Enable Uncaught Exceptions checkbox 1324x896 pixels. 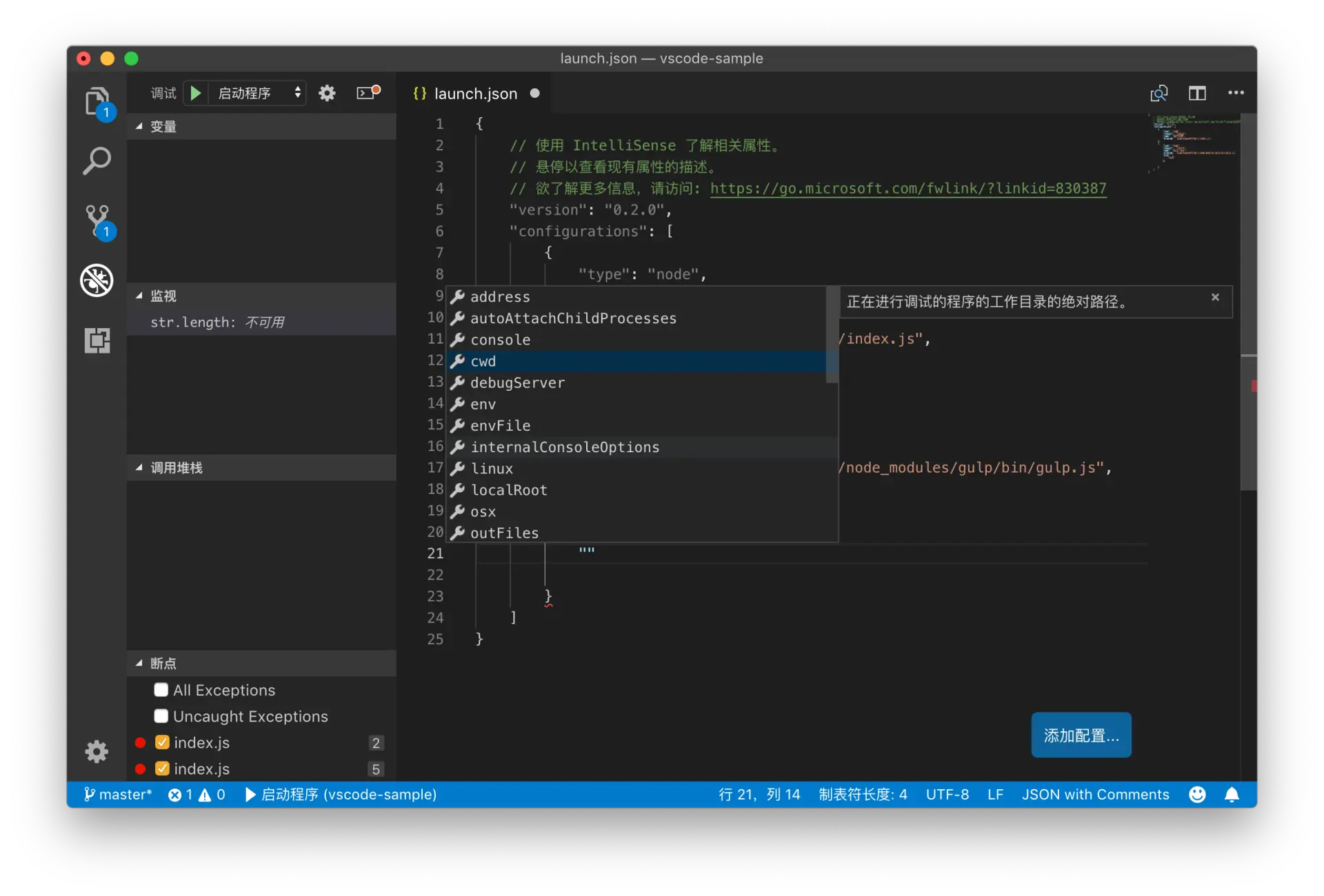tap(161, 716)
